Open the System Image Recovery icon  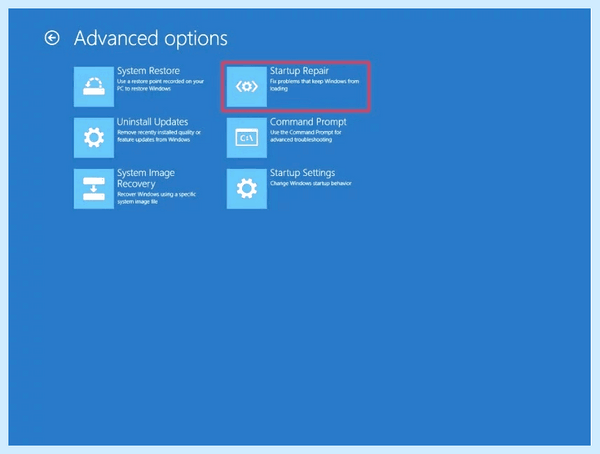point(94,189)
